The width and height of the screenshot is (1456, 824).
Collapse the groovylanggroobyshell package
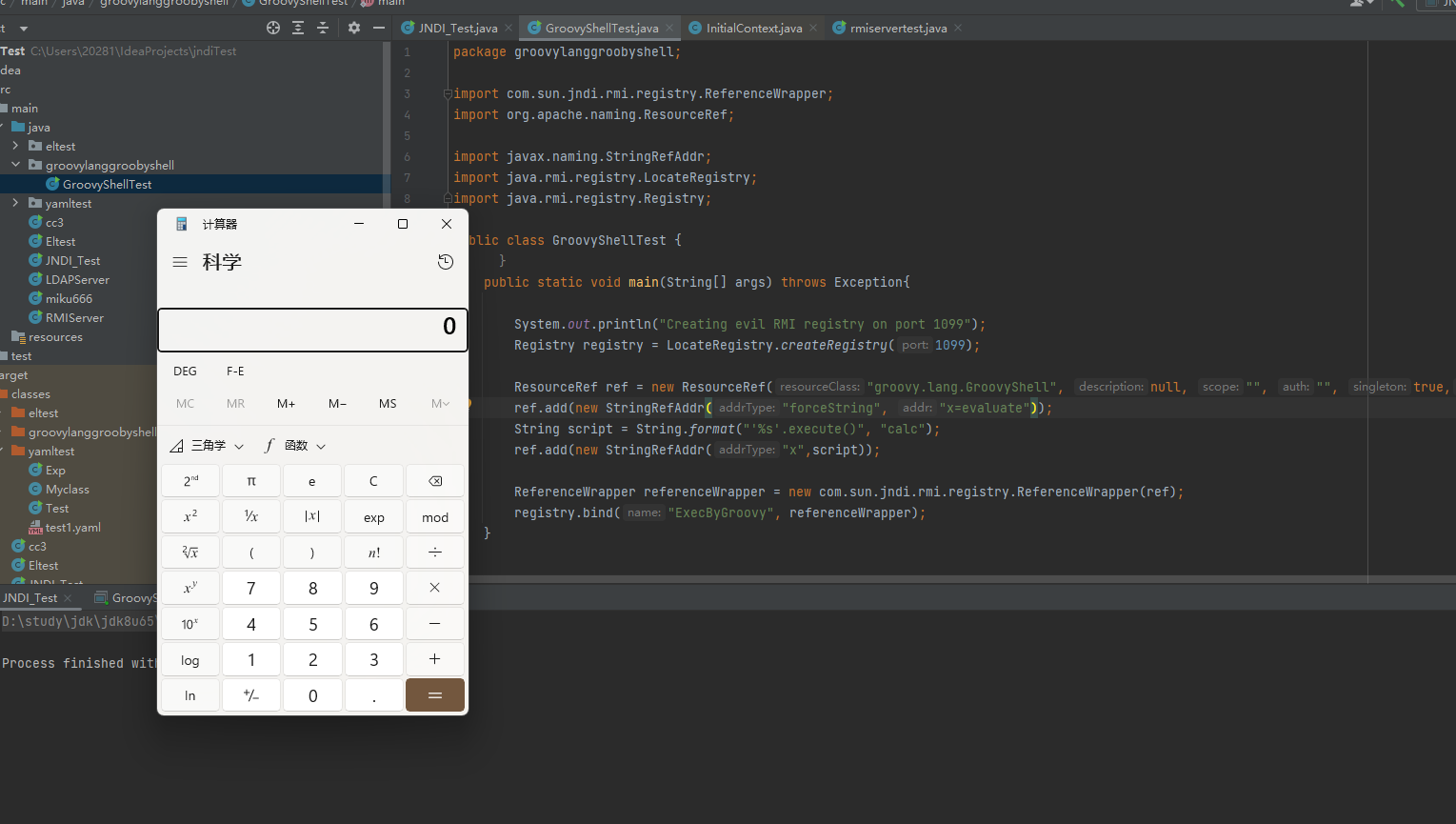pyautogui.click(x=15, y=165)
